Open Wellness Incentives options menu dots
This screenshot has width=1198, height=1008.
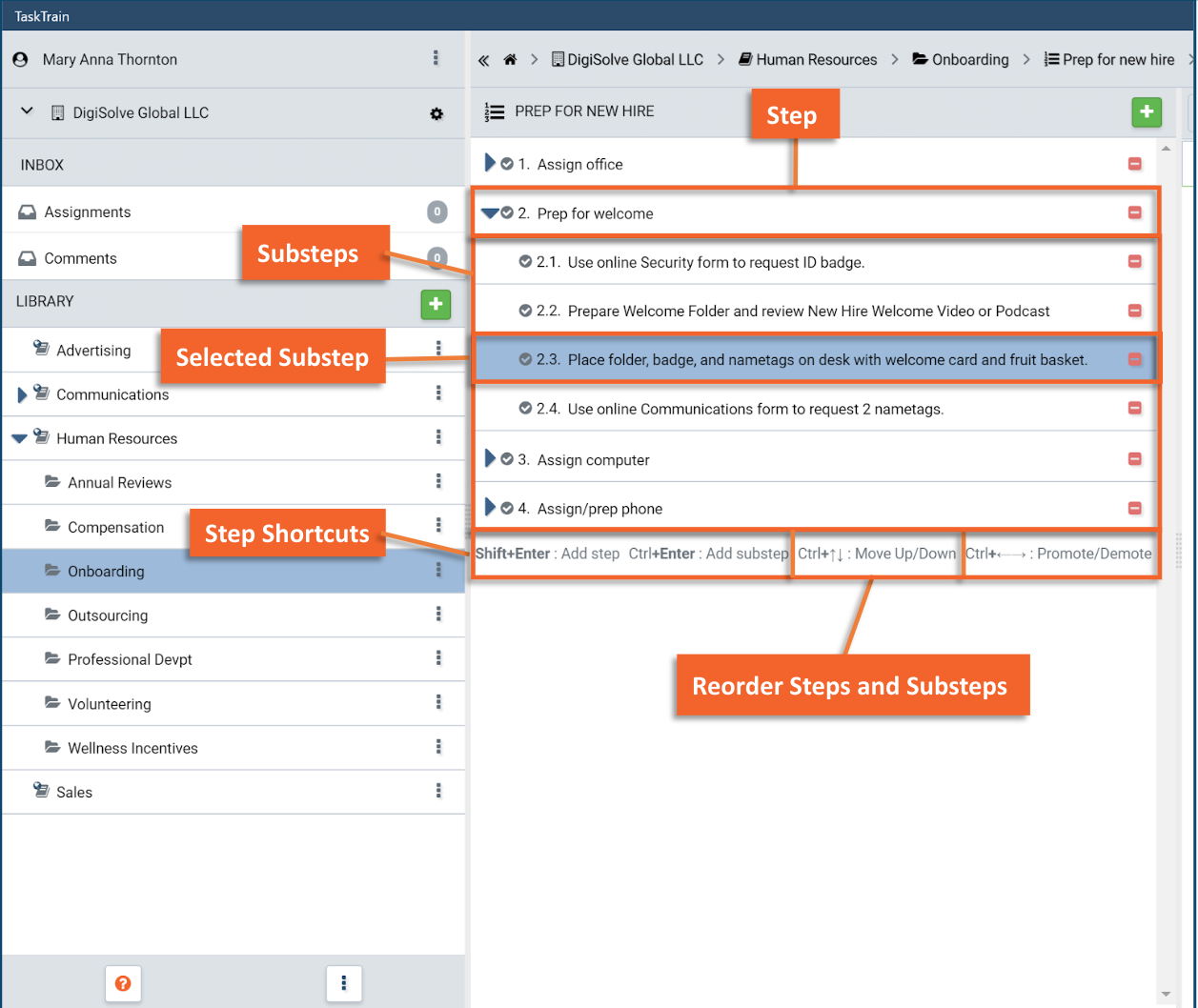tap(438, 746)
